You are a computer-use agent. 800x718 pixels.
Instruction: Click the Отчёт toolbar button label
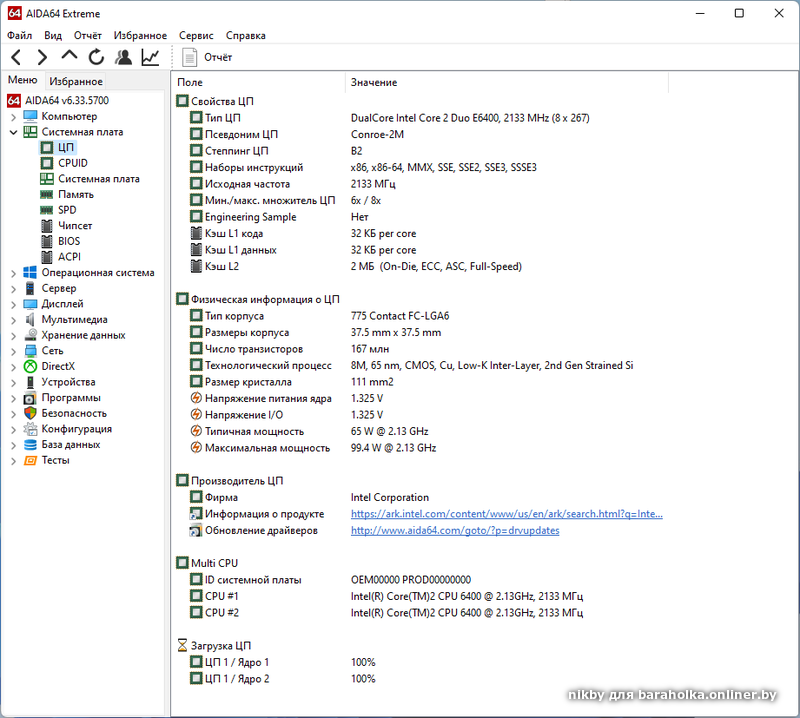[x=218, y=57]
